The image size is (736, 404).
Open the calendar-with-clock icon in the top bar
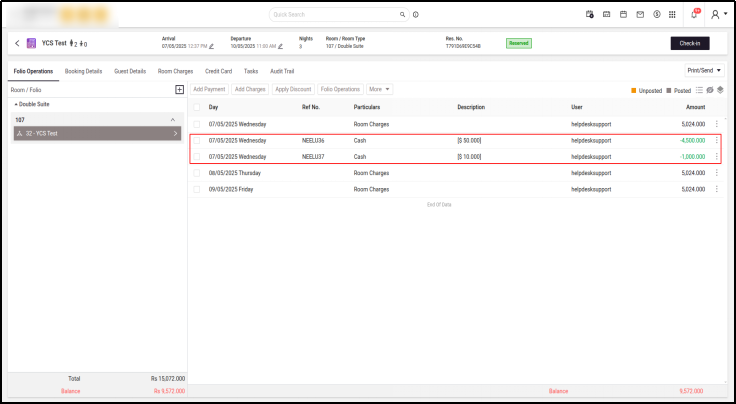[590, 15]
